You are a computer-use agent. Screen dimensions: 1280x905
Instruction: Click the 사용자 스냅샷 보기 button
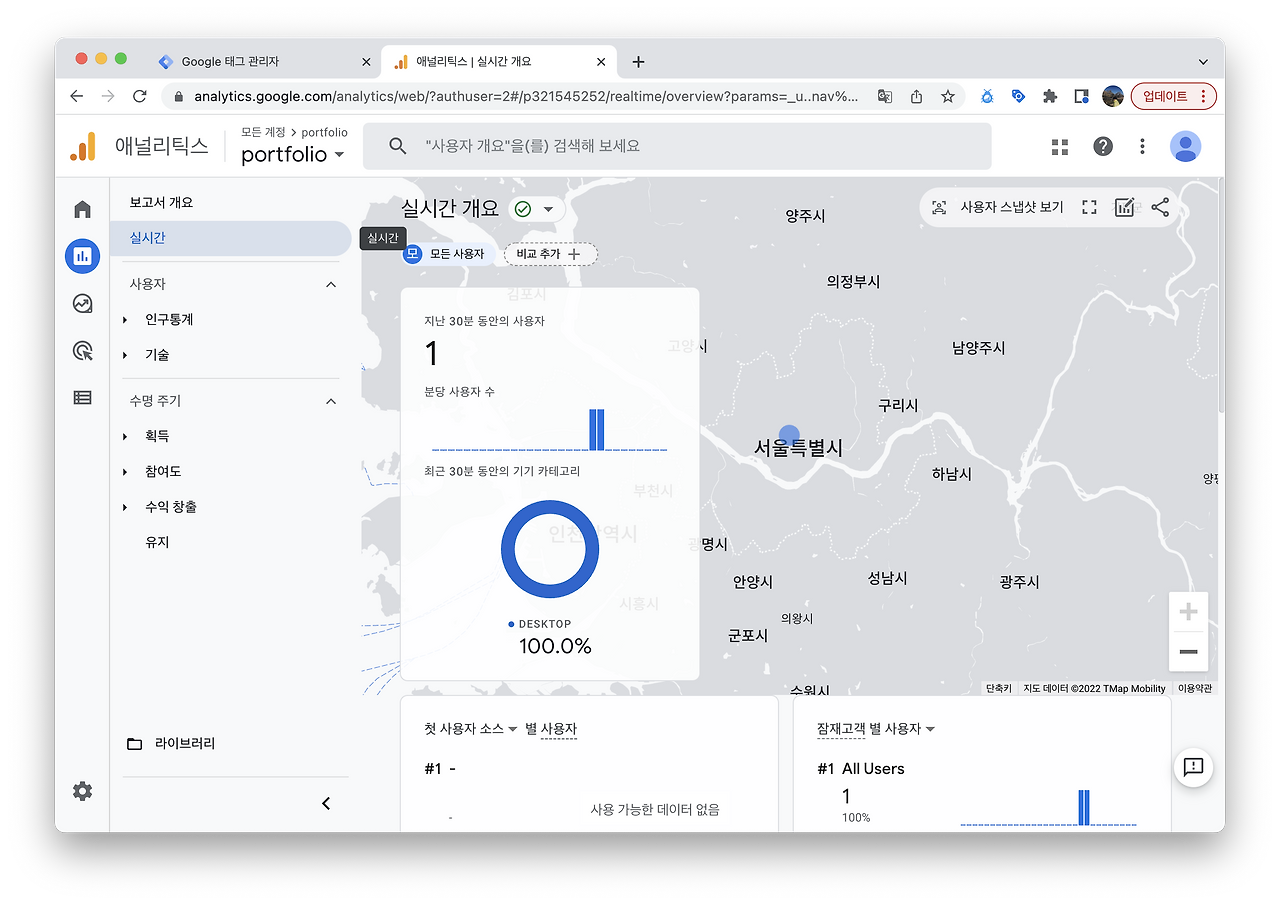click(997, 207)
